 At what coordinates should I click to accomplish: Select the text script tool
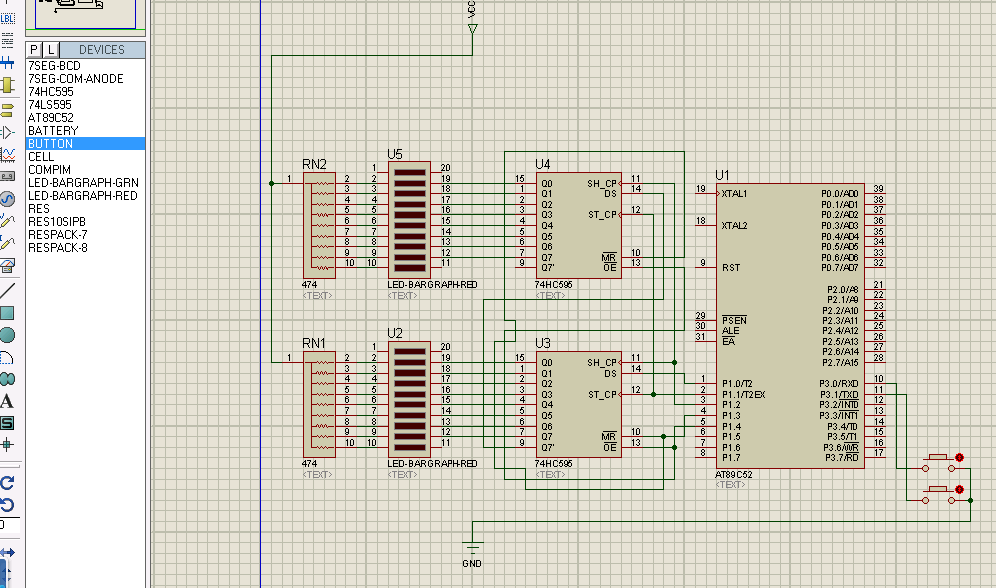point(7,41)
